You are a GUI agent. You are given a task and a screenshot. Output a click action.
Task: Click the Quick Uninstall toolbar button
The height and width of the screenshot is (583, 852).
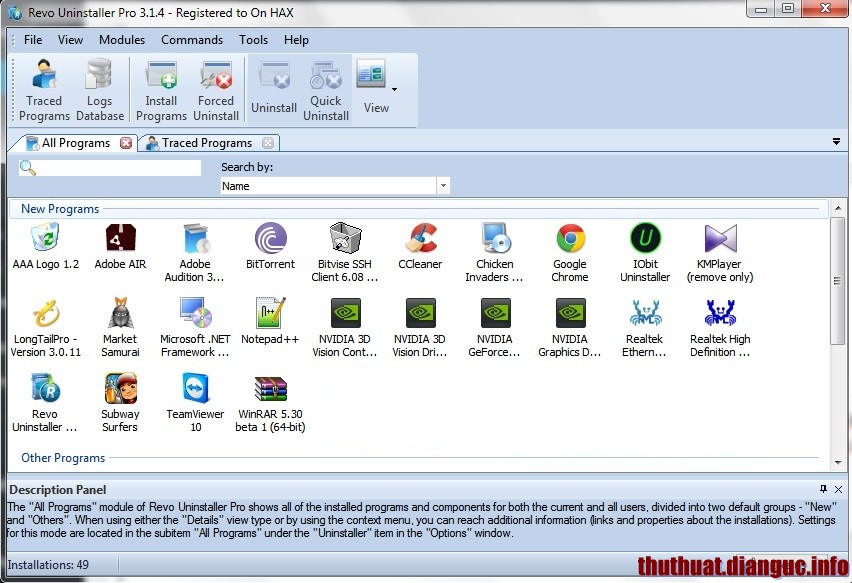[x=325, y=90]
